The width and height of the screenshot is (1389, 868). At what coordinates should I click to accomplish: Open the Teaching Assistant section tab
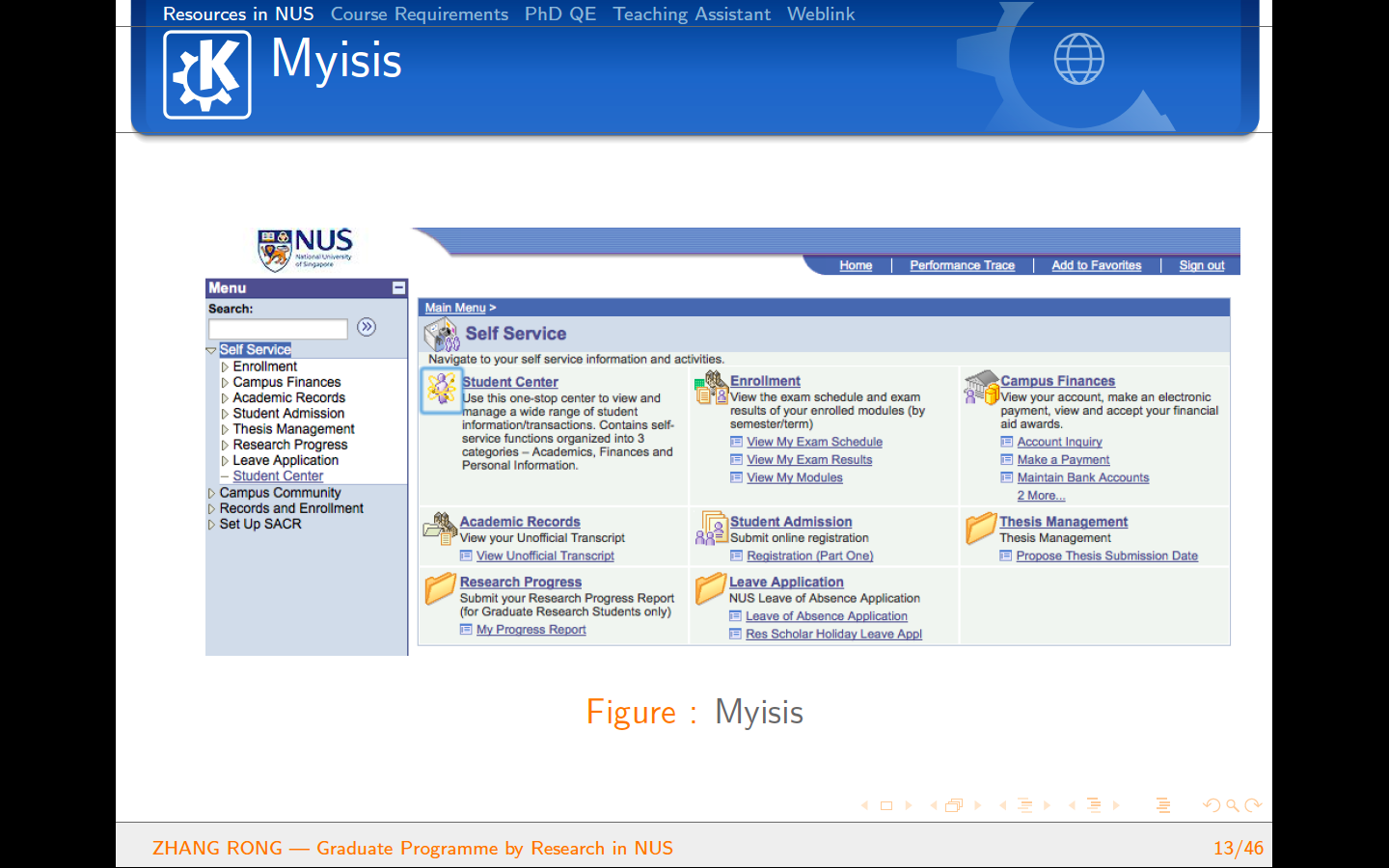click(x=691, y=14)
